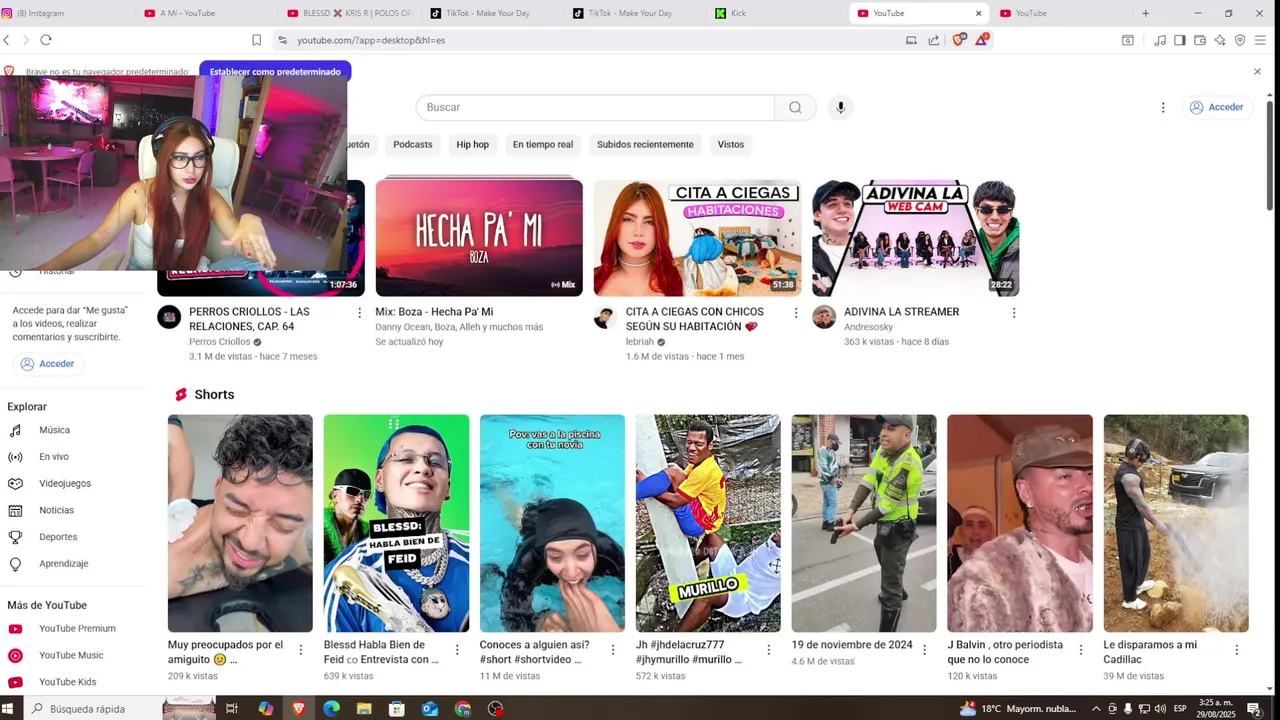
Task: Click the Perros Criollos channel name
Action: pos(220,342)
